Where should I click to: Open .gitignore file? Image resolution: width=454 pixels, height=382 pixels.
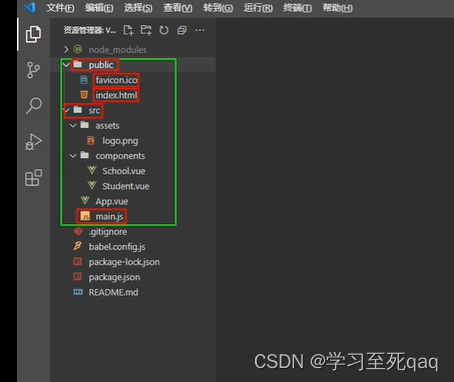(x=108, y=232)
